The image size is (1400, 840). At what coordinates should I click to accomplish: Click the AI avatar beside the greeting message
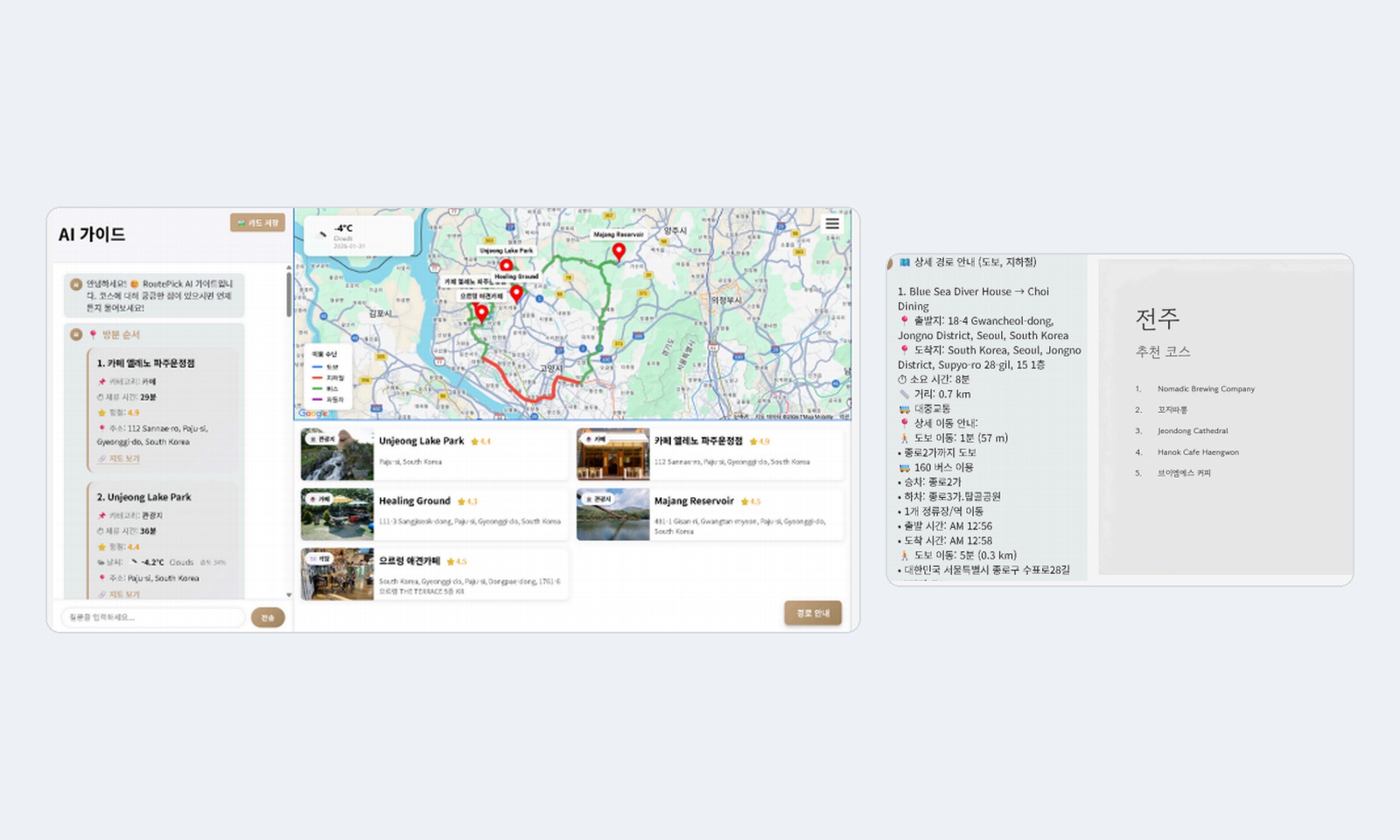point(76,284)
